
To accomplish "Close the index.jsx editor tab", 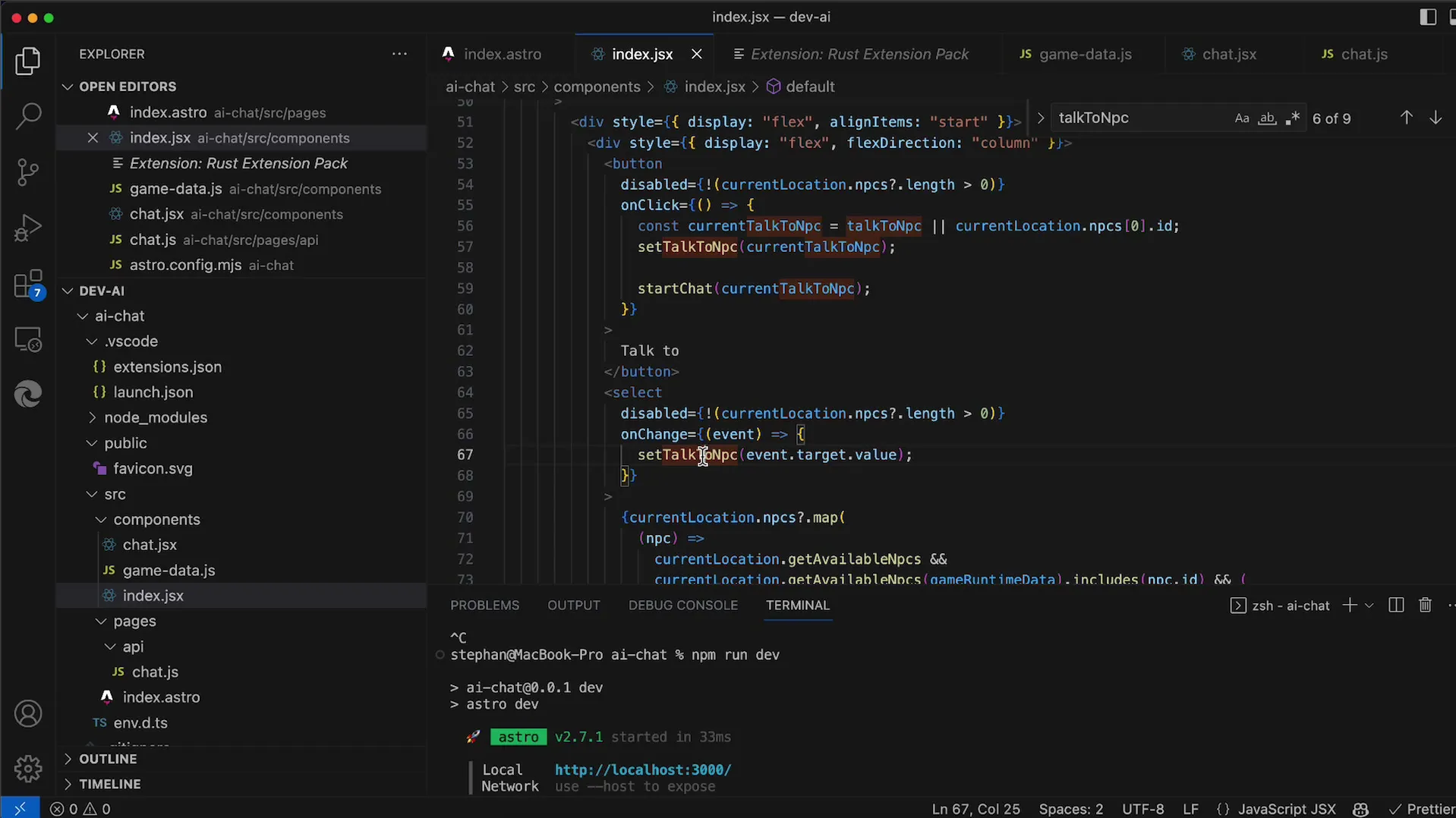I will click(696, 54).
